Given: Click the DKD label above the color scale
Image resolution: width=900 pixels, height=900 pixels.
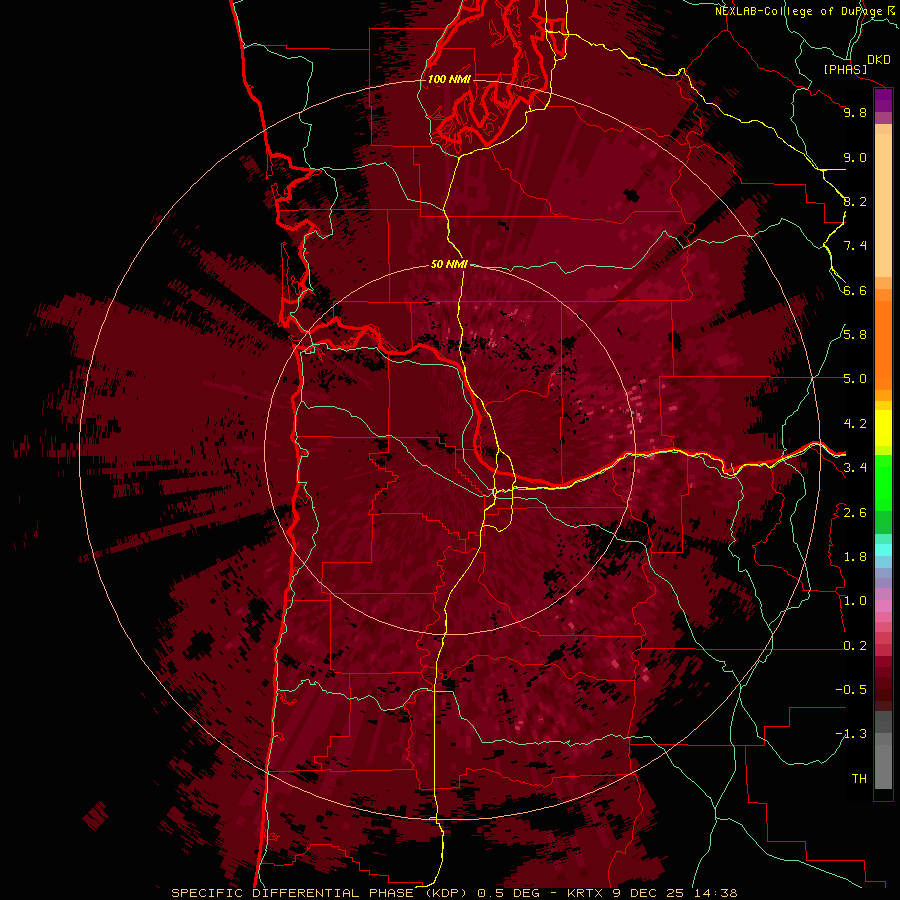Looking at the screenshot, I should [x=879, y=60].
